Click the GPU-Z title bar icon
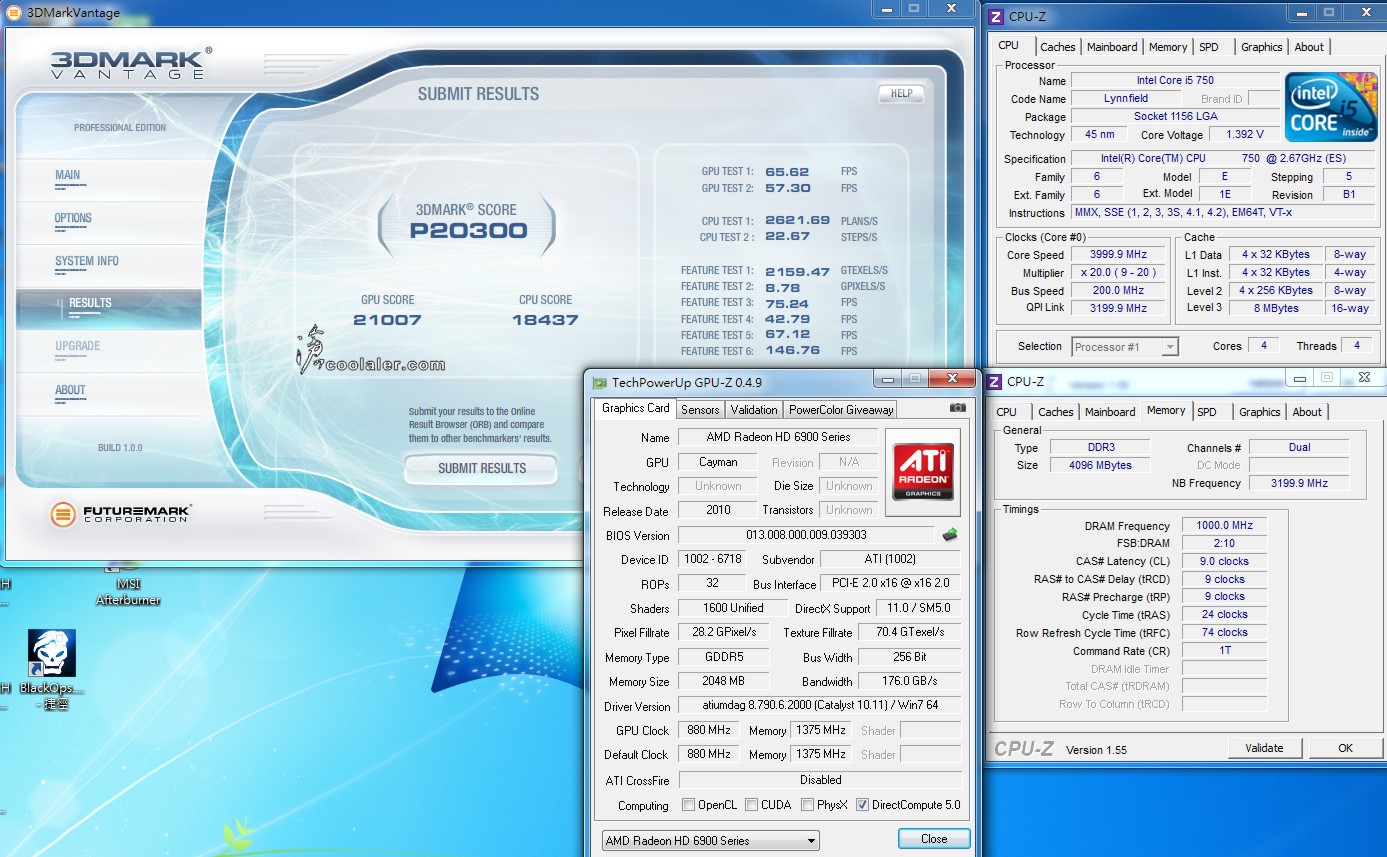 599,382
